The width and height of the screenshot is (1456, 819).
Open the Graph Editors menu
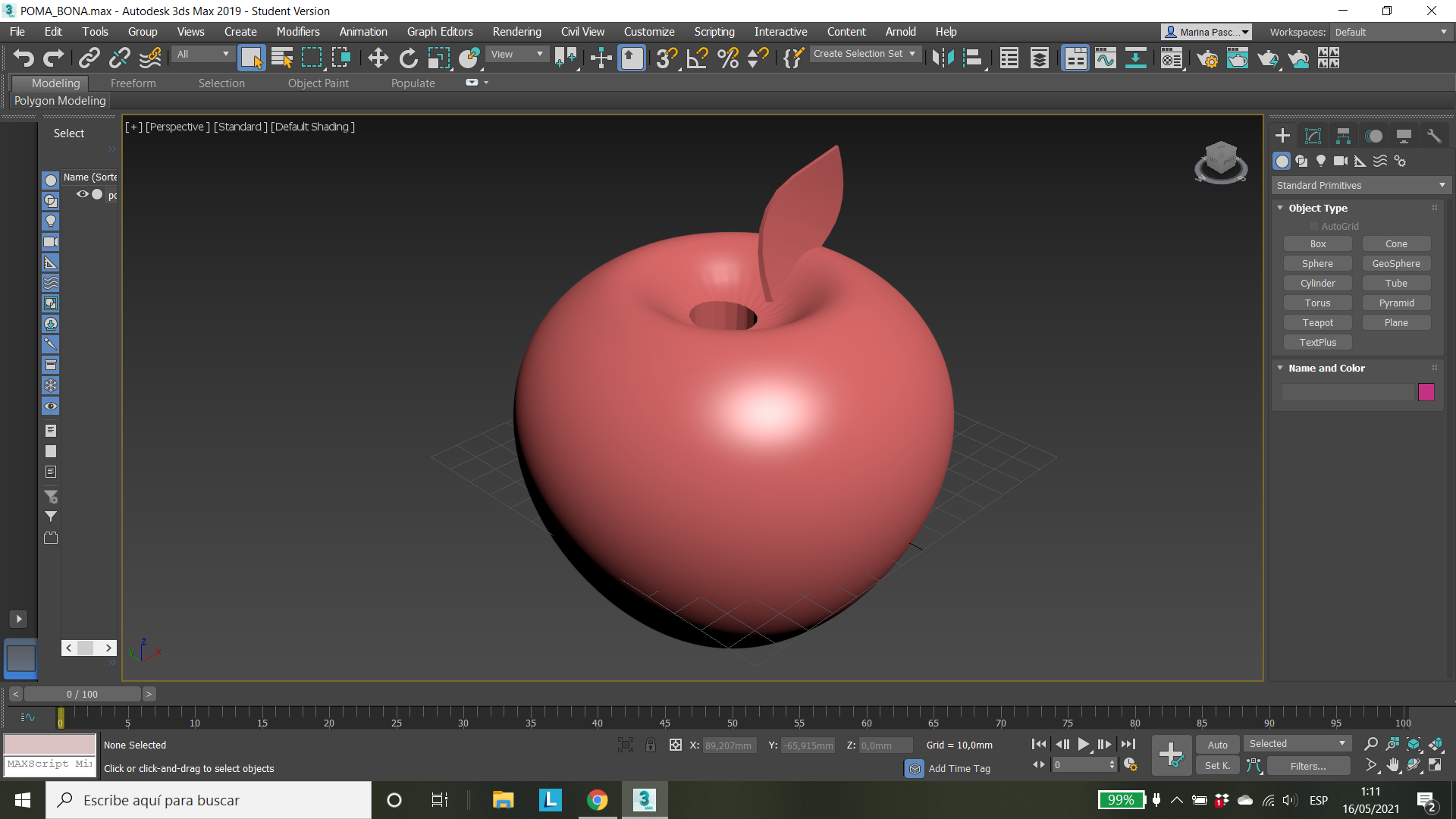coord(440,32)
